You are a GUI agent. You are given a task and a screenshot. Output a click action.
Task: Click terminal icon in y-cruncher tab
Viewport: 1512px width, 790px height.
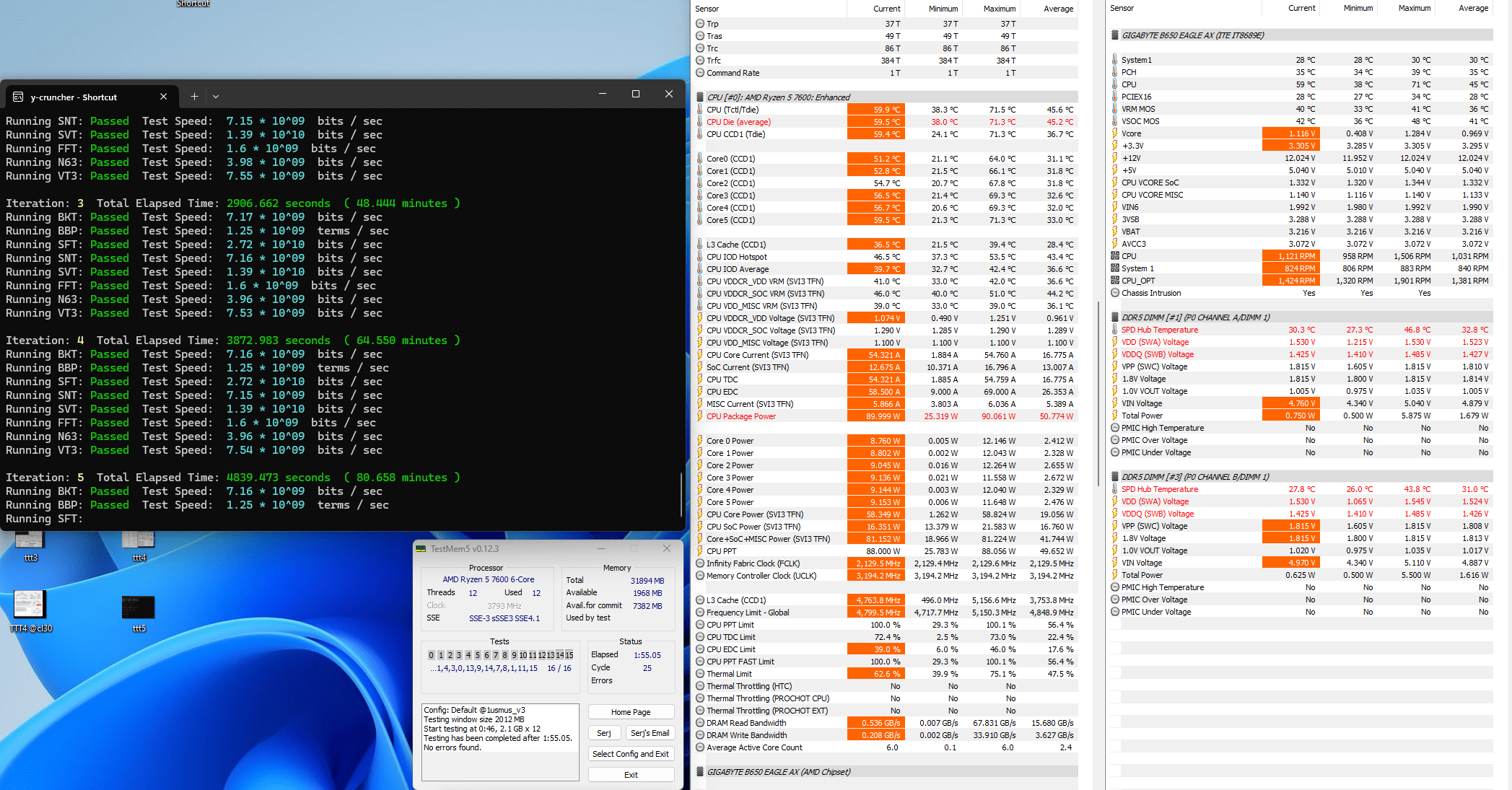[19, 97]
